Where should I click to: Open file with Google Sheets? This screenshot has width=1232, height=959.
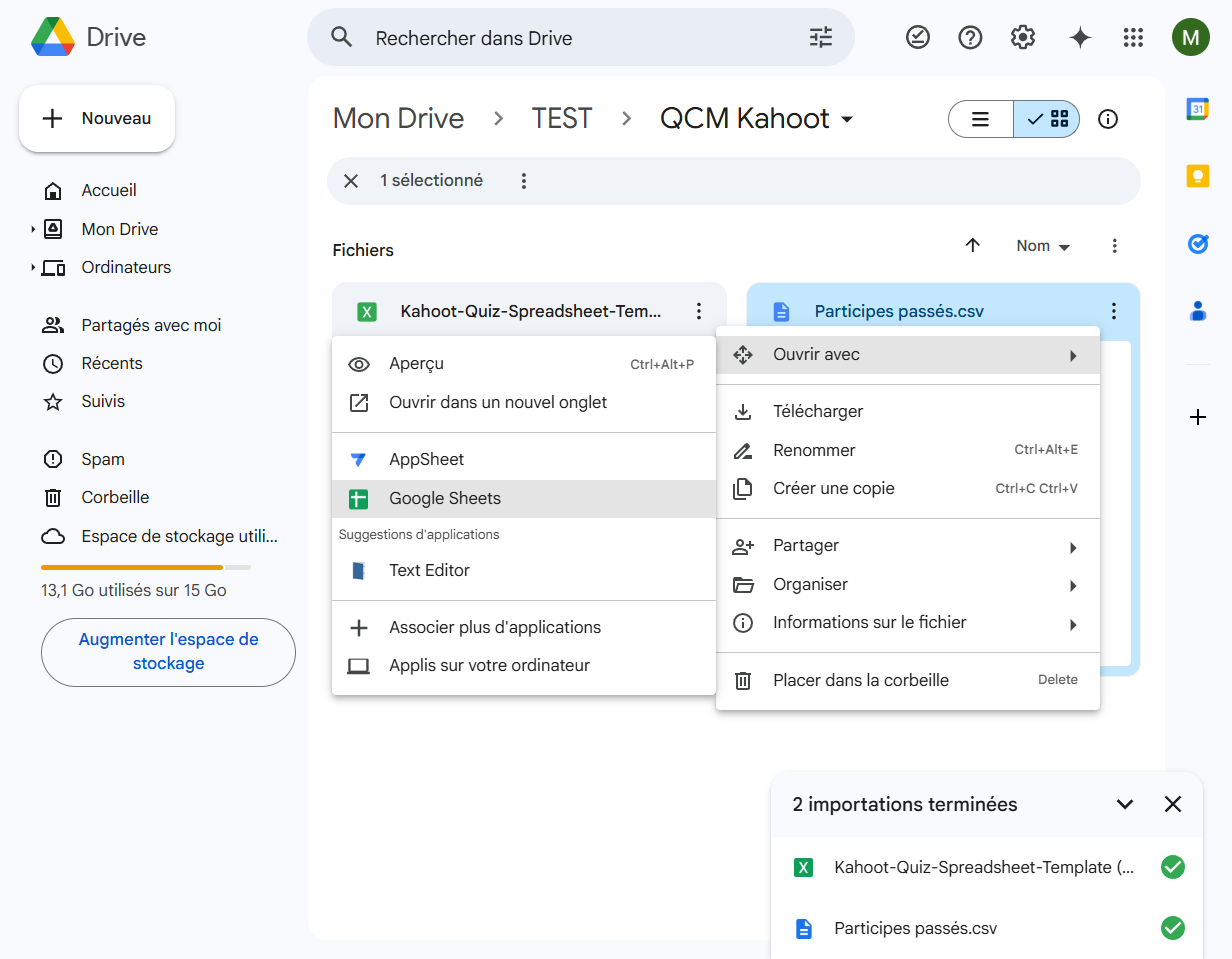[524, 499]
